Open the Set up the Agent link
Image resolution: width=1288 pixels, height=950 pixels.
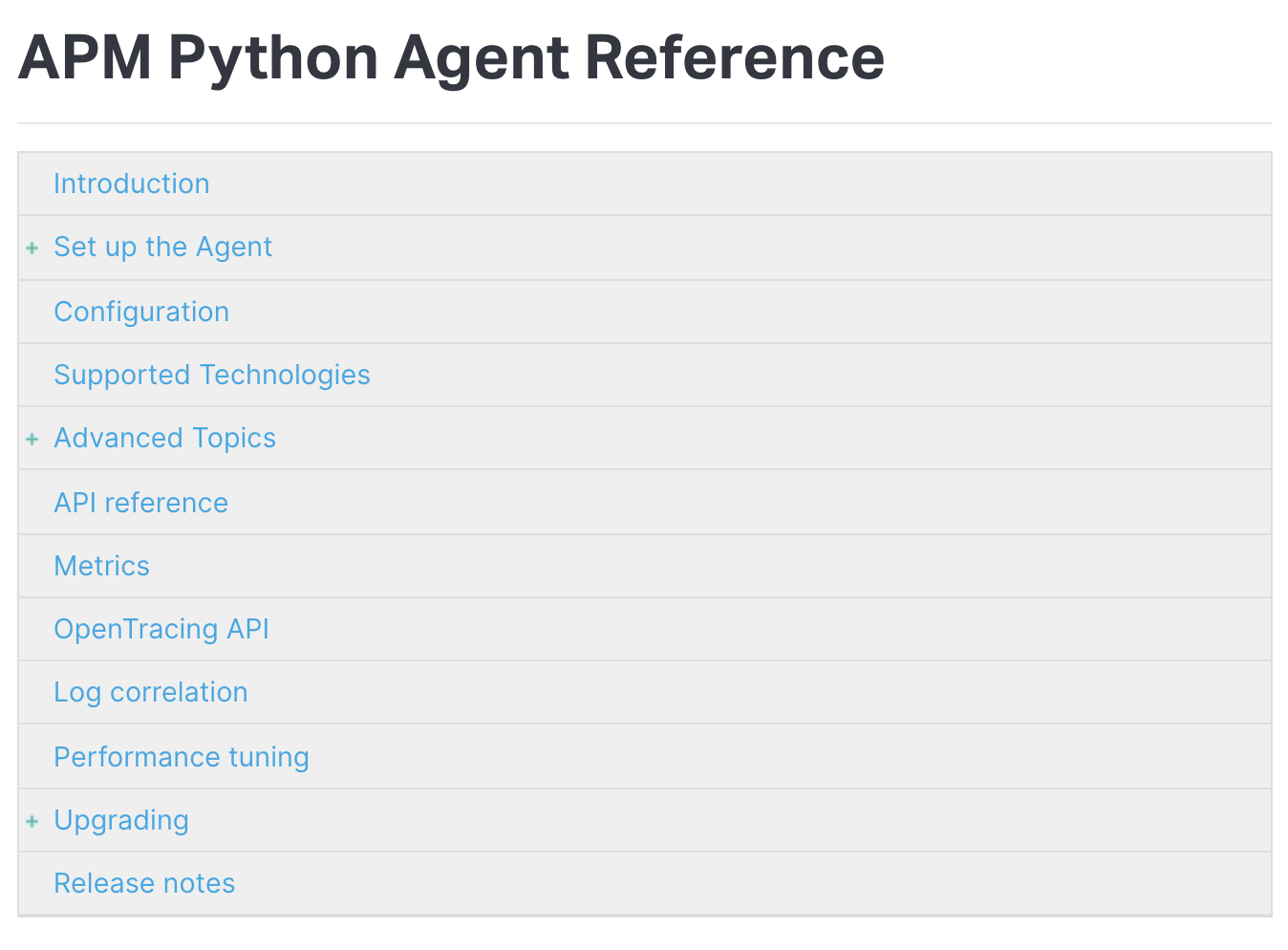(x=162, y=247)
